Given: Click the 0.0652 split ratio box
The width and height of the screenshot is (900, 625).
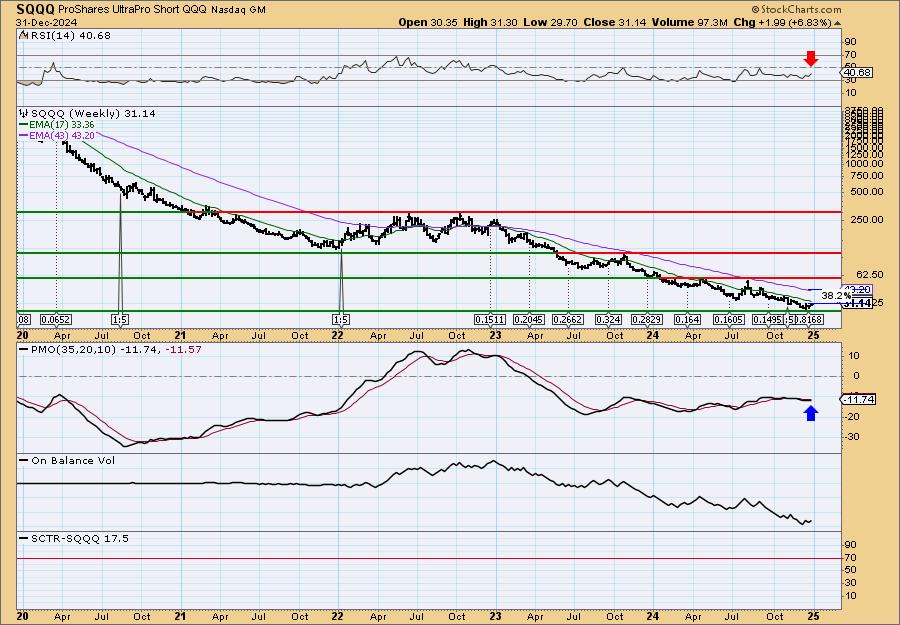Looking at the screenshot, I should click(x=55, y=319).
